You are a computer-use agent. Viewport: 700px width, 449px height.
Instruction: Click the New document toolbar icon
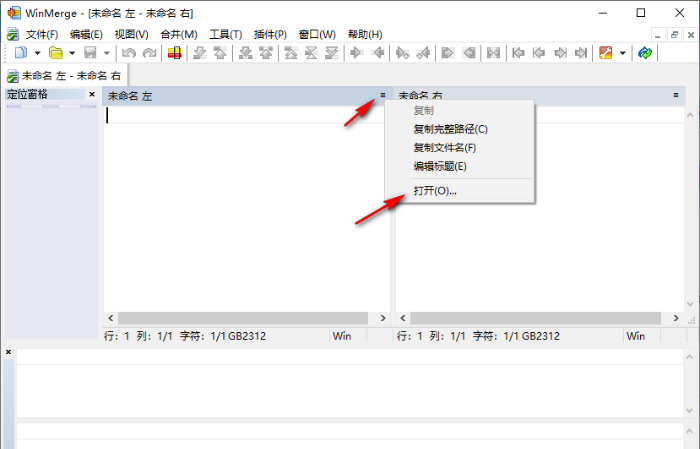[x=21, y=53]
